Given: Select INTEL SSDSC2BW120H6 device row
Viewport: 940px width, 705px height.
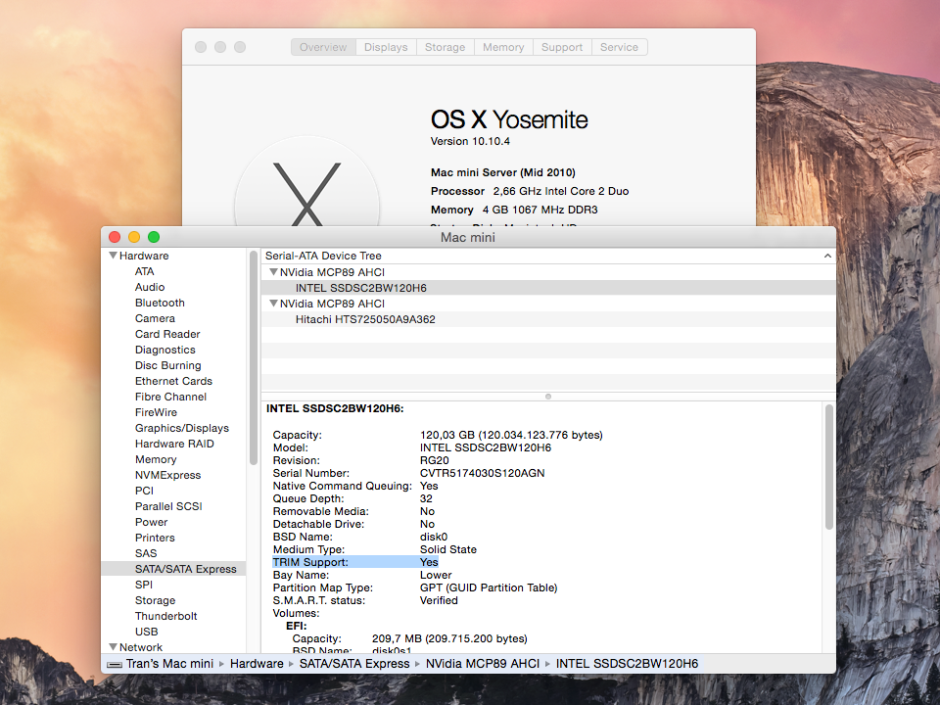Looking at the screenshot, I should click(x=548, y=288).
